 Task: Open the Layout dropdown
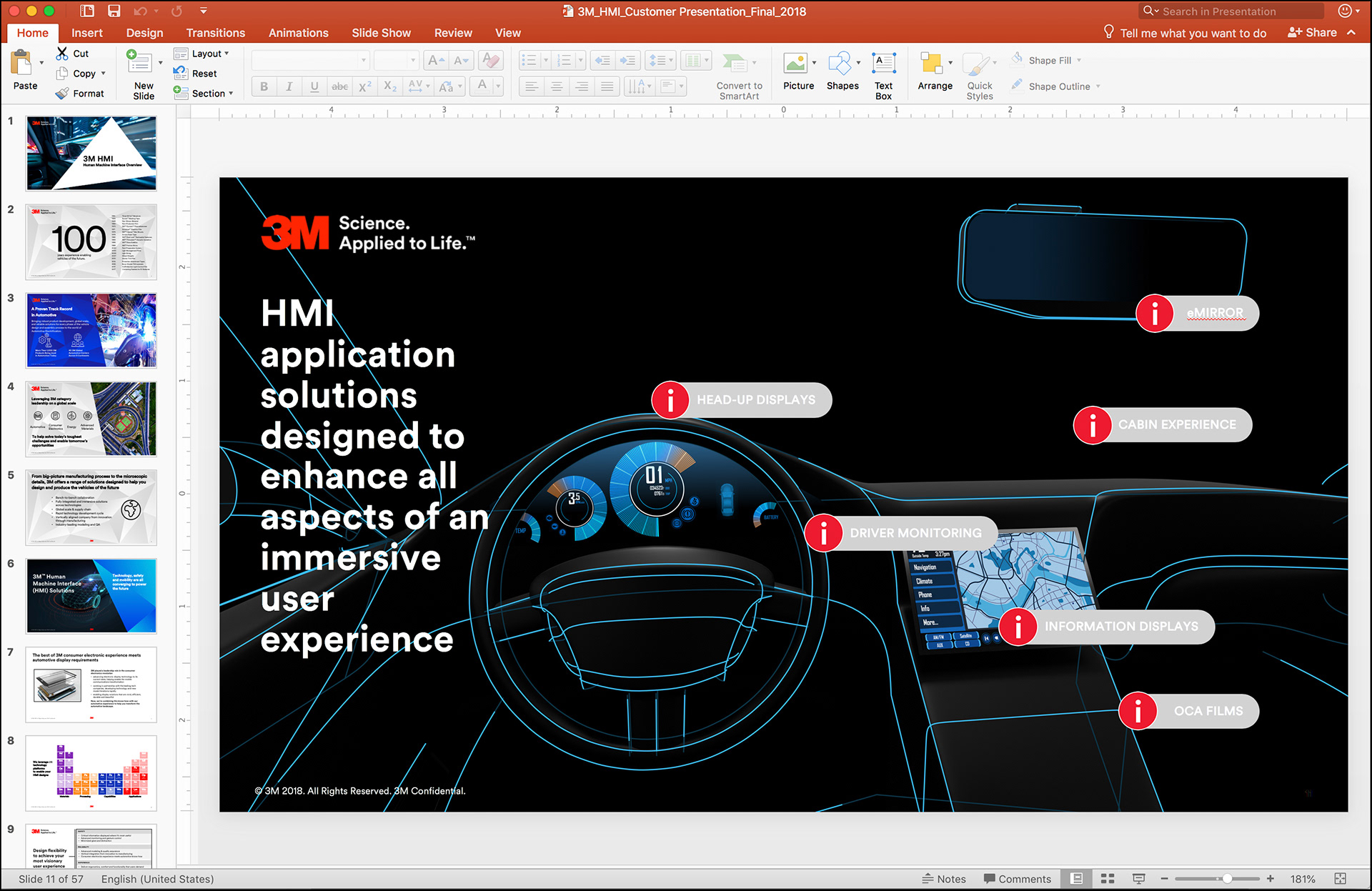click(202, 54)
